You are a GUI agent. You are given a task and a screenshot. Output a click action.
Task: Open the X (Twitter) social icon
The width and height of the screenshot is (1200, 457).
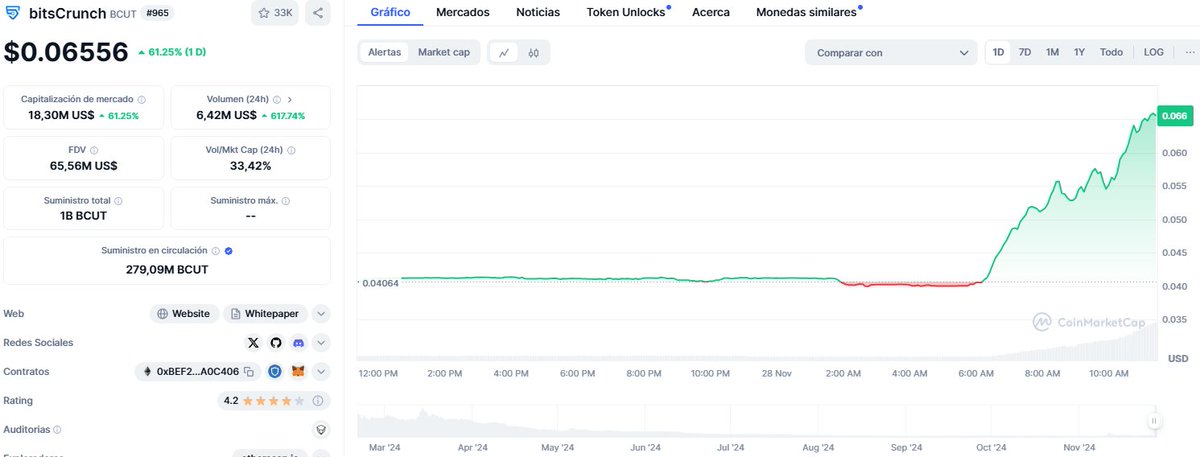click(254, 343)
